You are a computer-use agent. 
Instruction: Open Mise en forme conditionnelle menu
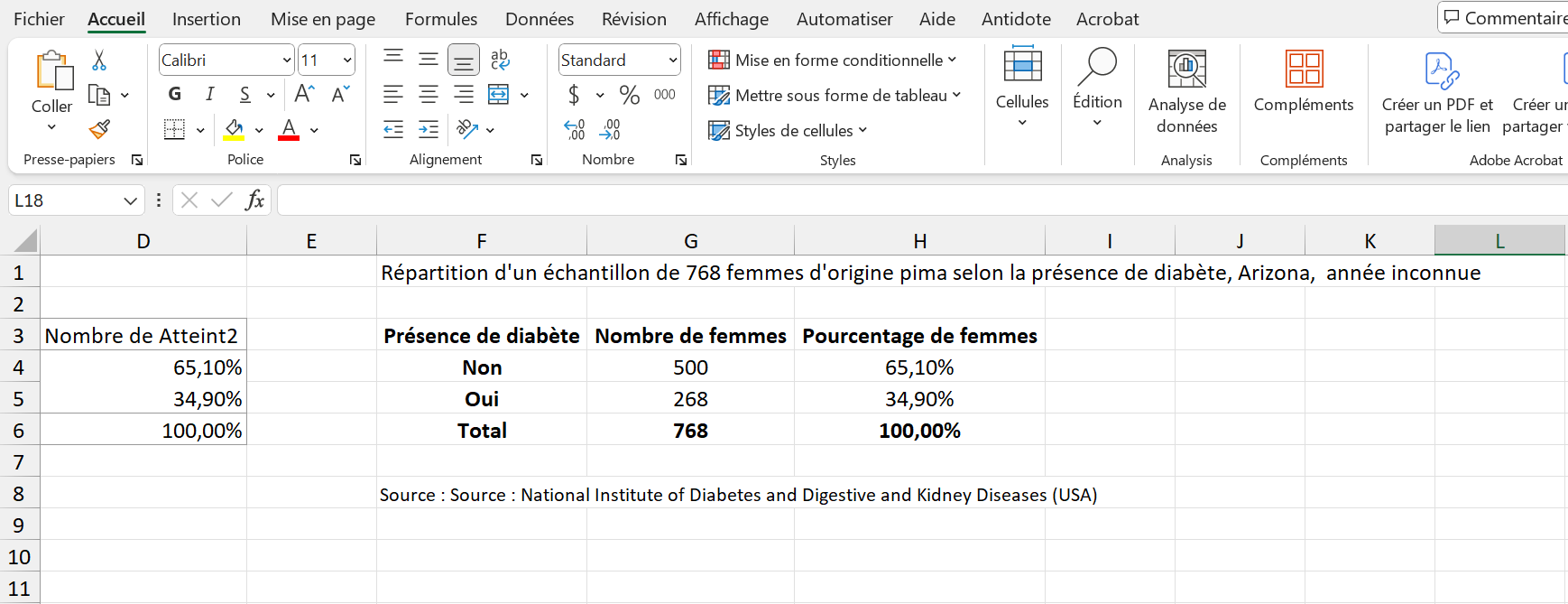pyautogui.click(x=833, y=60)
